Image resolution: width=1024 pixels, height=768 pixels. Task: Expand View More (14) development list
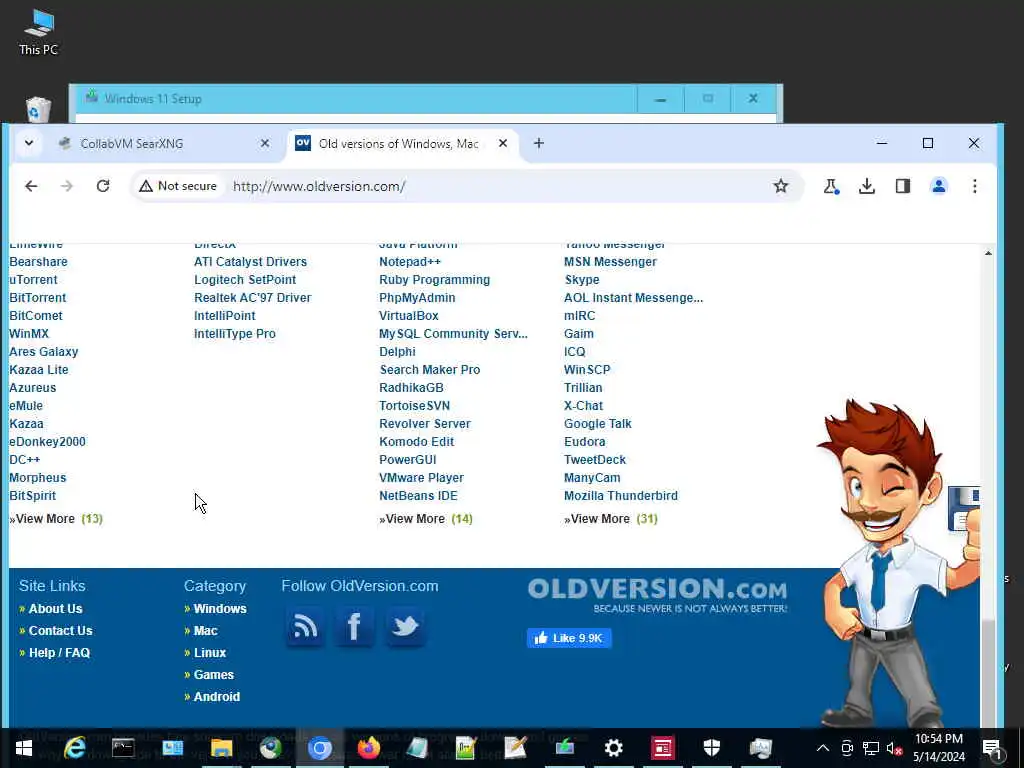coord(426,519)
